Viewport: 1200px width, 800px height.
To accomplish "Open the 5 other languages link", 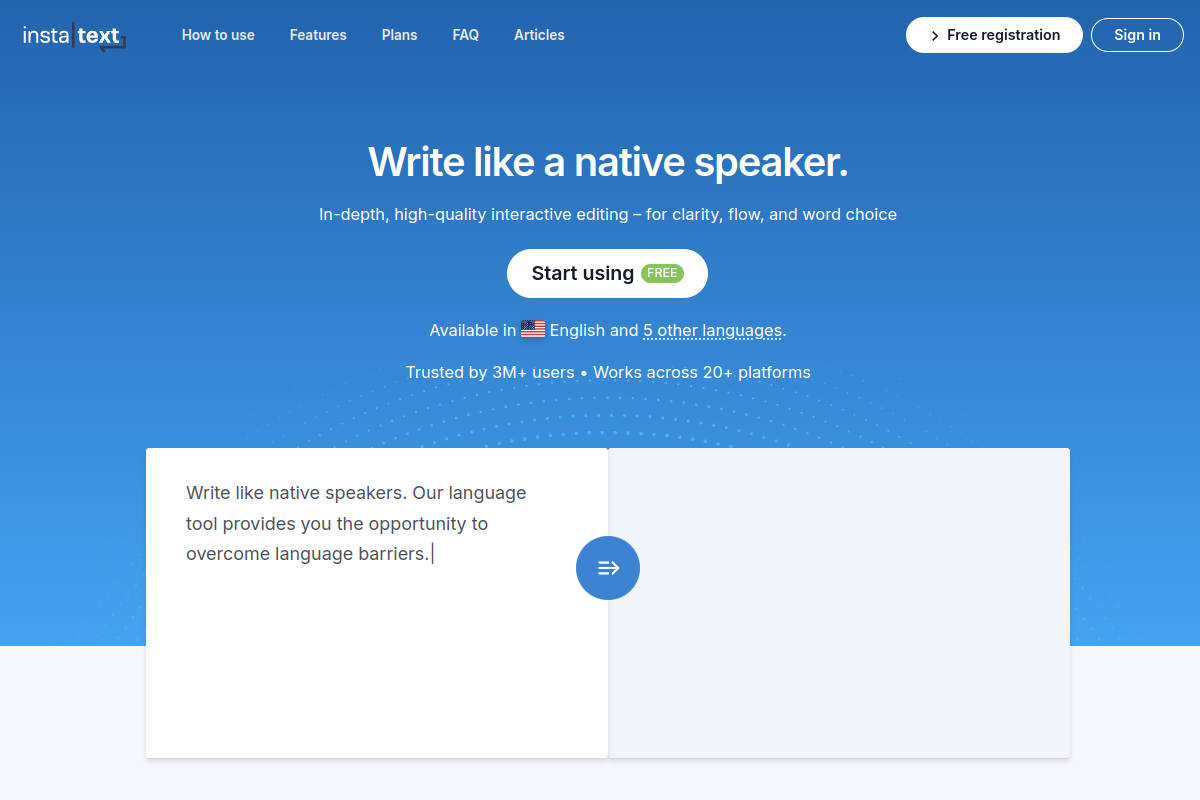I will 712,330.
